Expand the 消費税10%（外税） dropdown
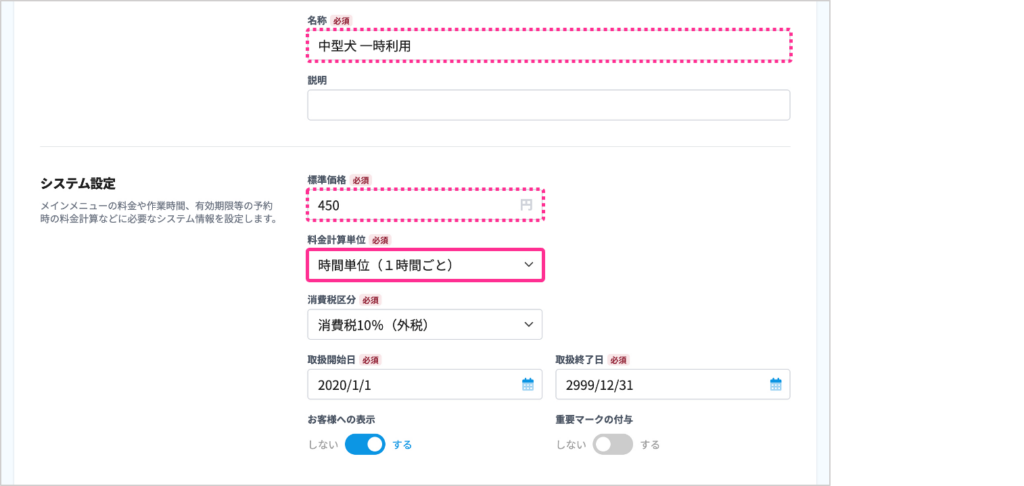Image resolution: width=1024 pixels, height=486 pixels. tap(425, 324)
